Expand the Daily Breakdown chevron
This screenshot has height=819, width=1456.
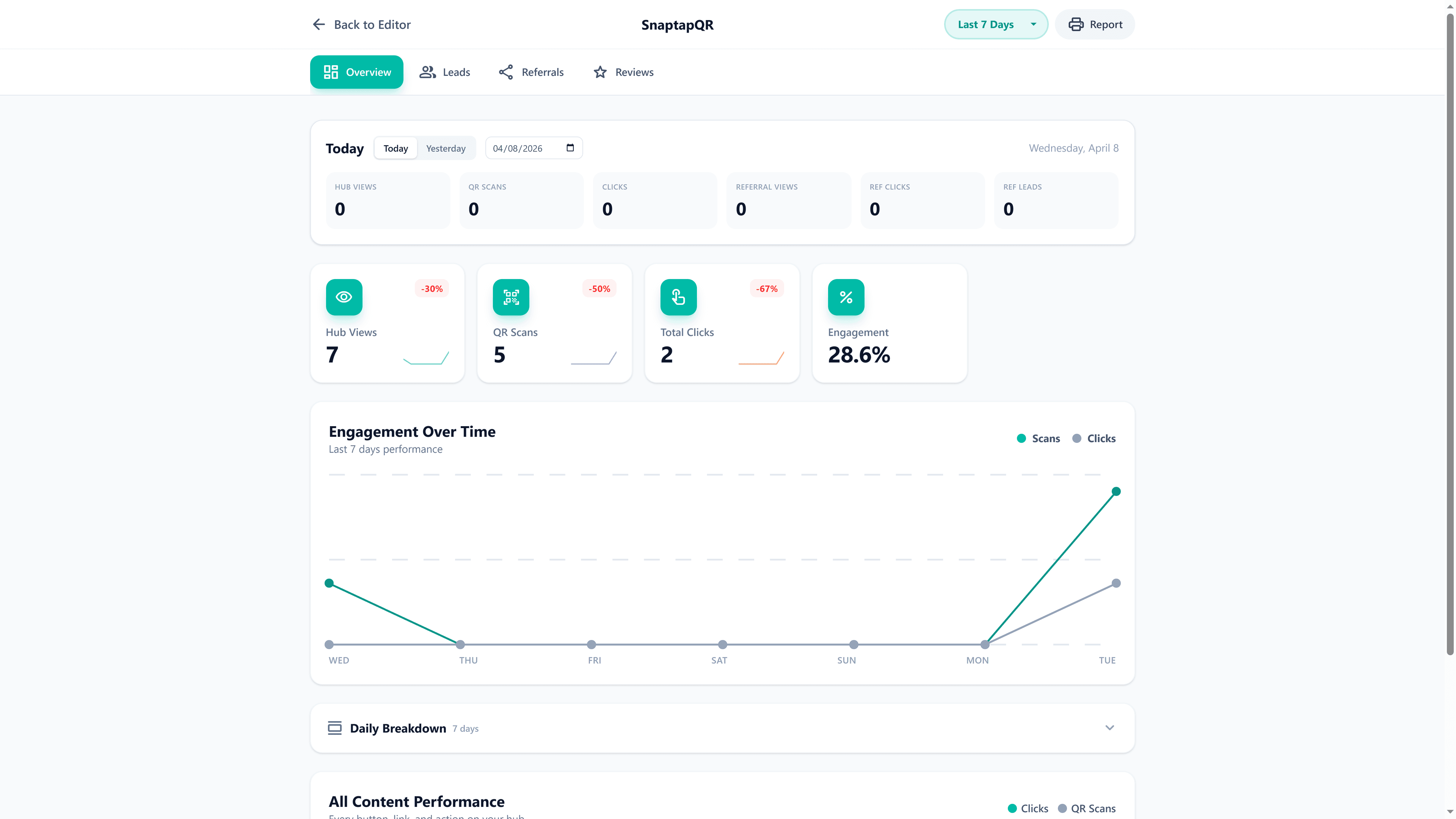coord(1109,728)
